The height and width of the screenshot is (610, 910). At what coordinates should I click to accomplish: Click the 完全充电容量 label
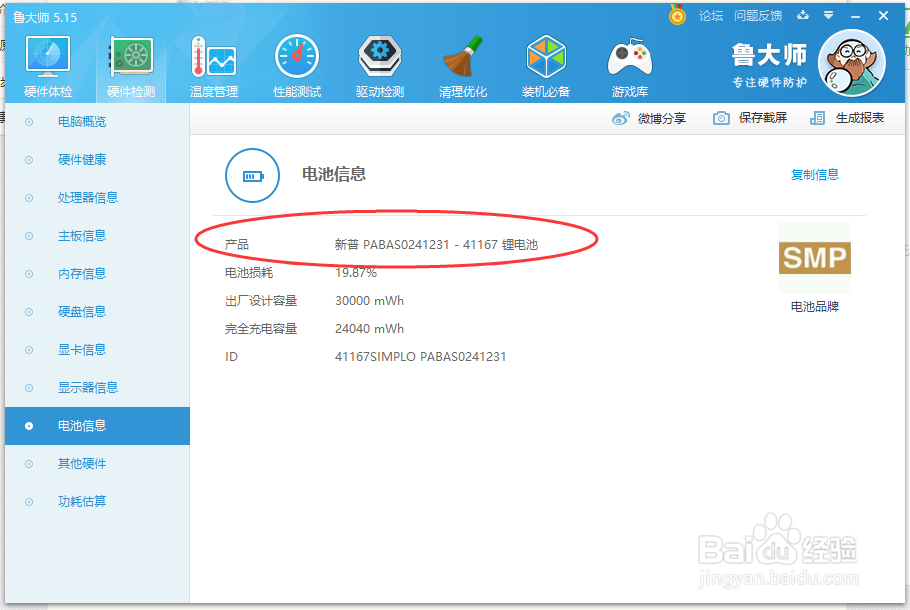[x=261, y=329]
